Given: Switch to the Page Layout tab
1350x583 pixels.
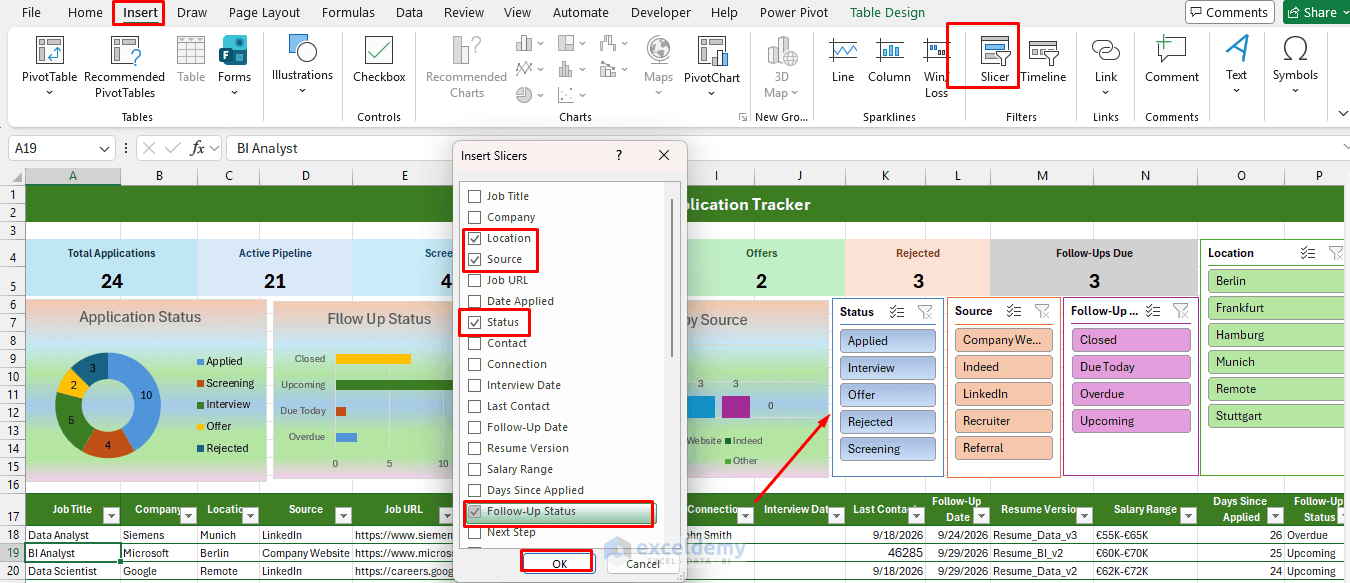Looking at the screenshot, I should pos(264,13).
